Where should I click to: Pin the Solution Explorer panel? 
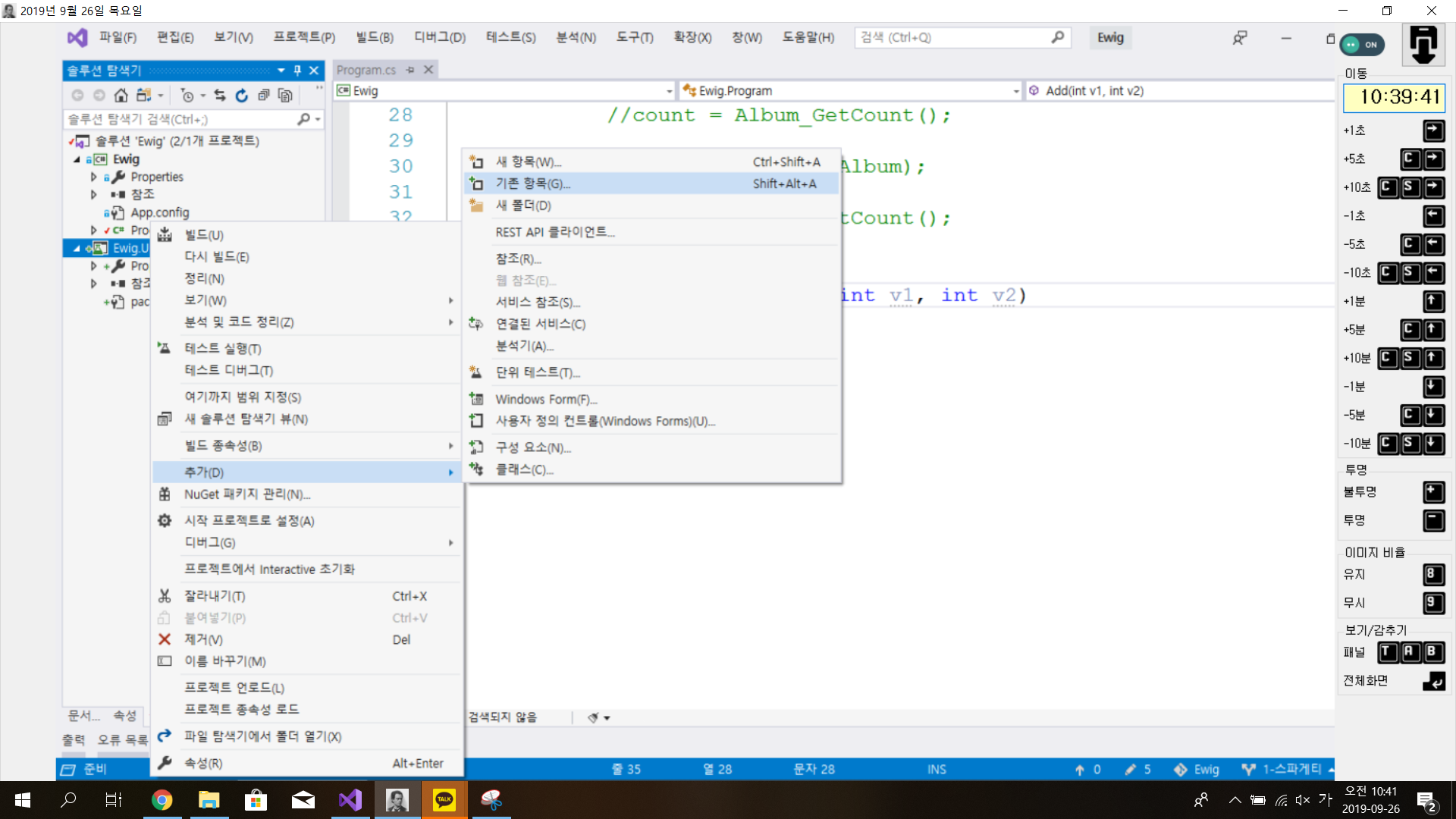297,71
